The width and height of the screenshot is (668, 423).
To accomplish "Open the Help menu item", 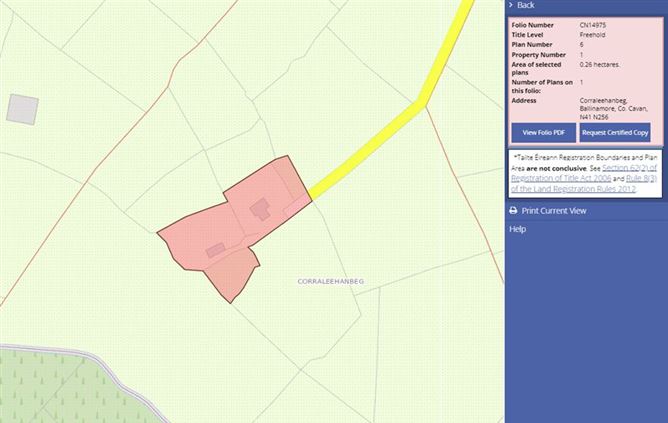I will 518,229.
